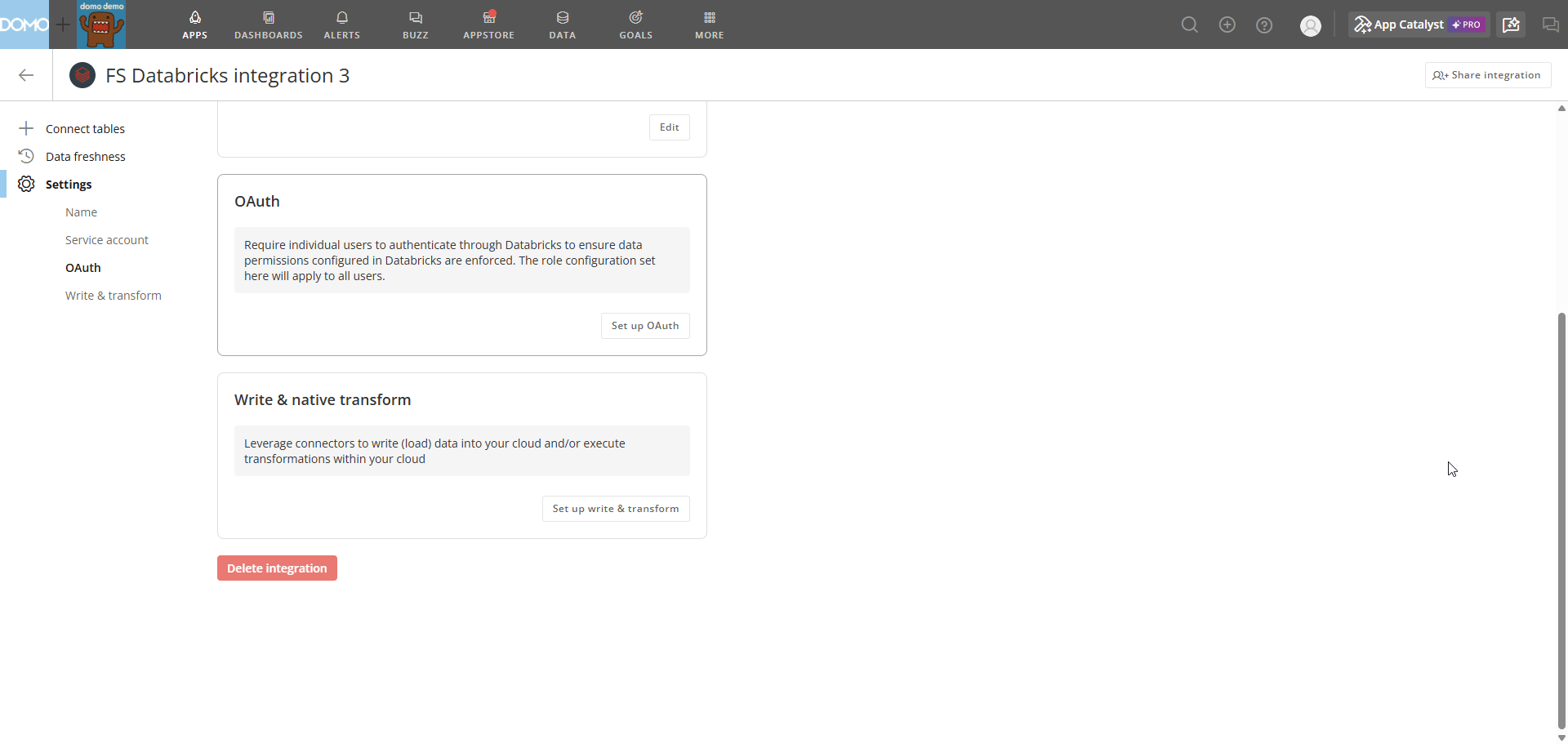Open the Apps rocket icon
The image size is (1568, 744).
[x=194, y=17]
